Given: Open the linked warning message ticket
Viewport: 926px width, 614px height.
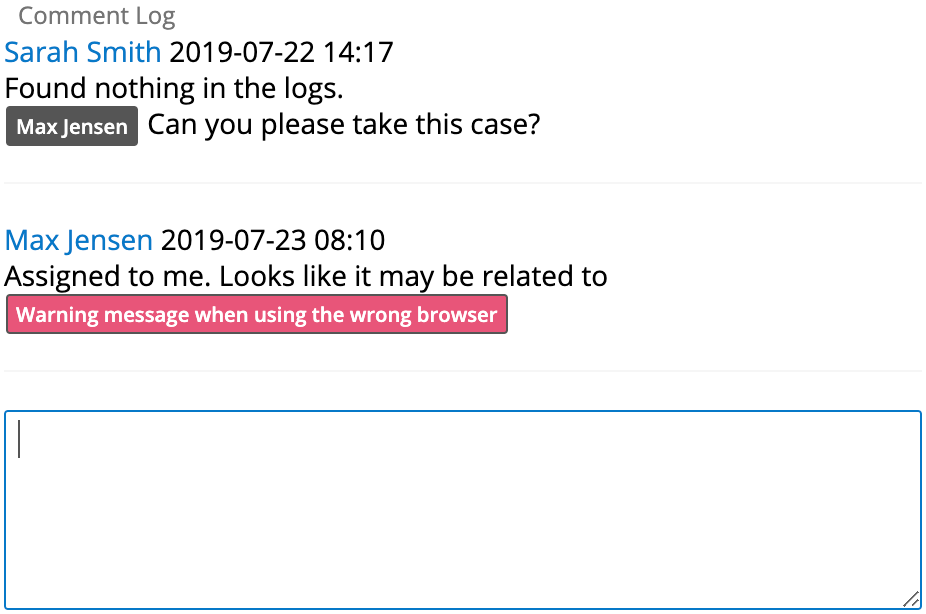Looking at the screenshot, I should click(x=256, y=314).
